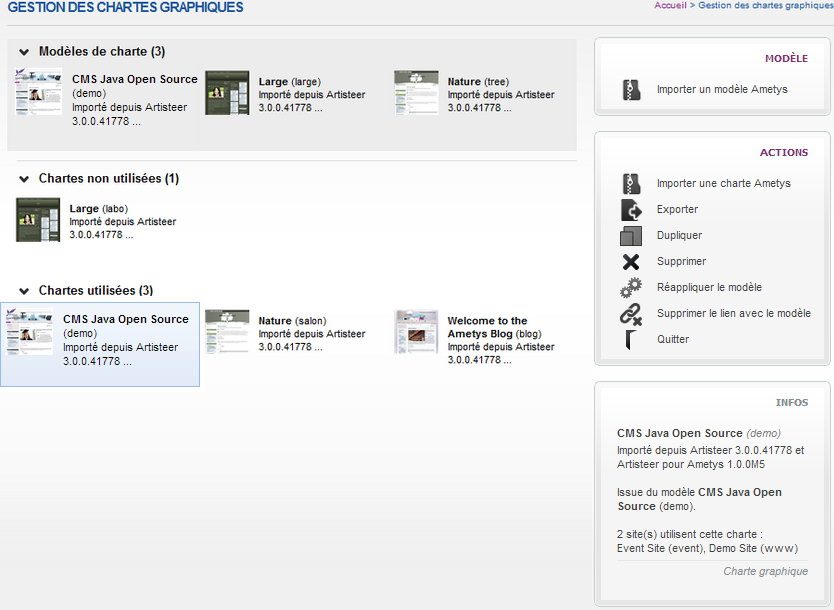
Task: Click Importer une charte Ametys label
Action: [724, 183]
